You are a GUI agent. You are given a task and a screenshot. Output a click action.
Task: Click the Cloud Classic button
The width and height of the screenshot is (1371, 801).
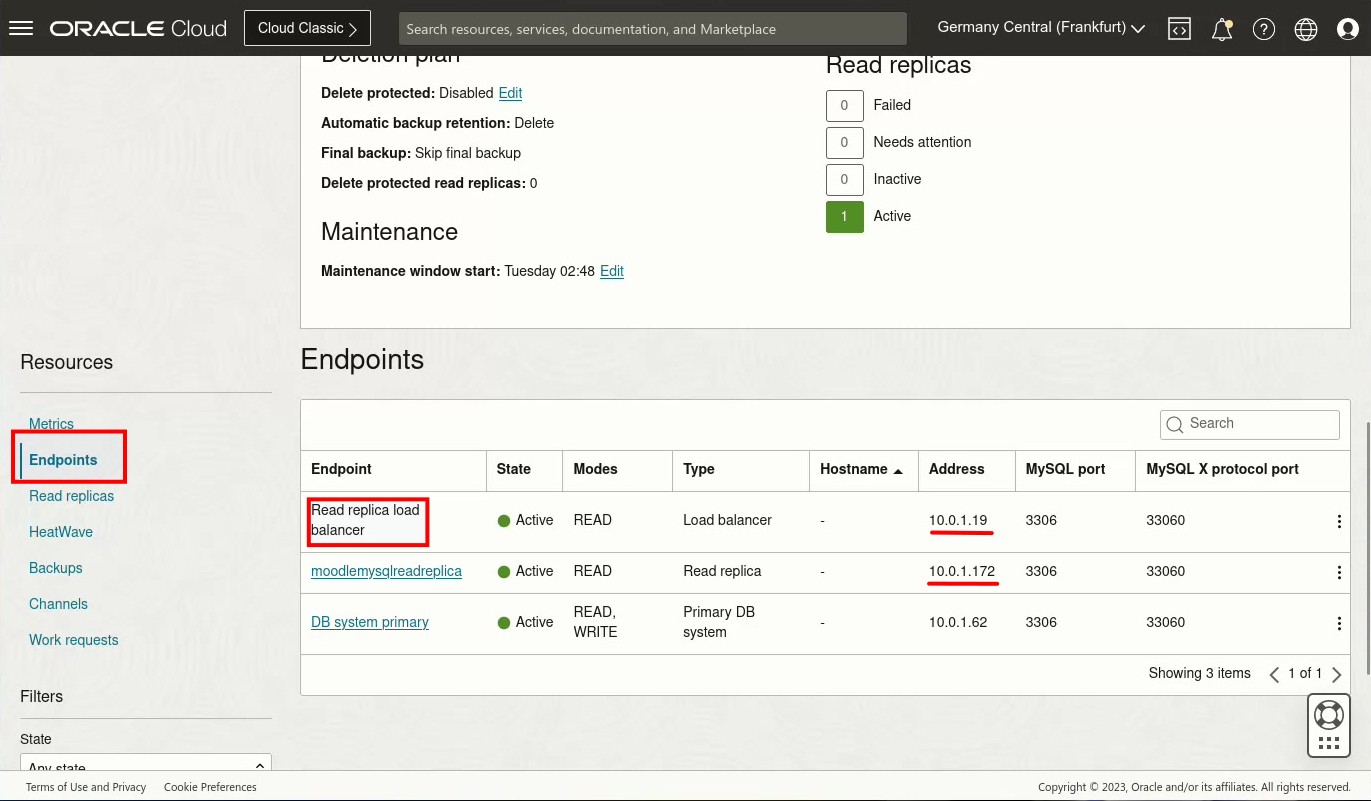point(307,28)
